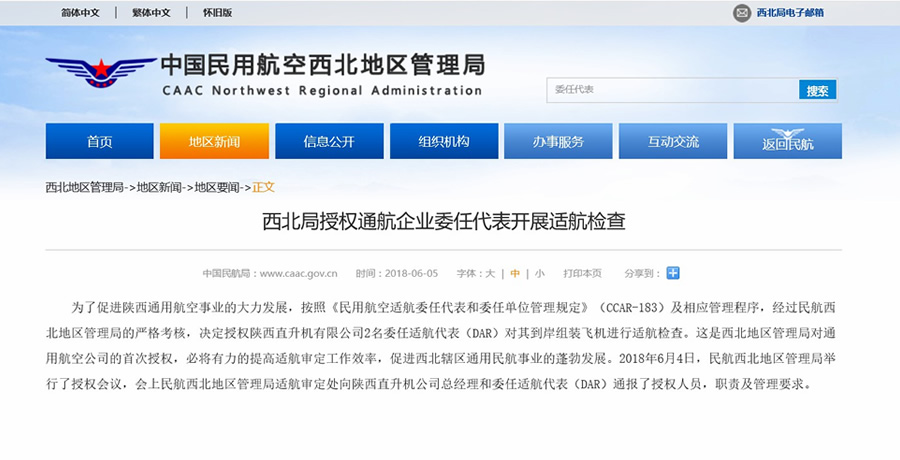Open 组织机构 navigation tab
900x460 pixels.
(x=444, y=141)
